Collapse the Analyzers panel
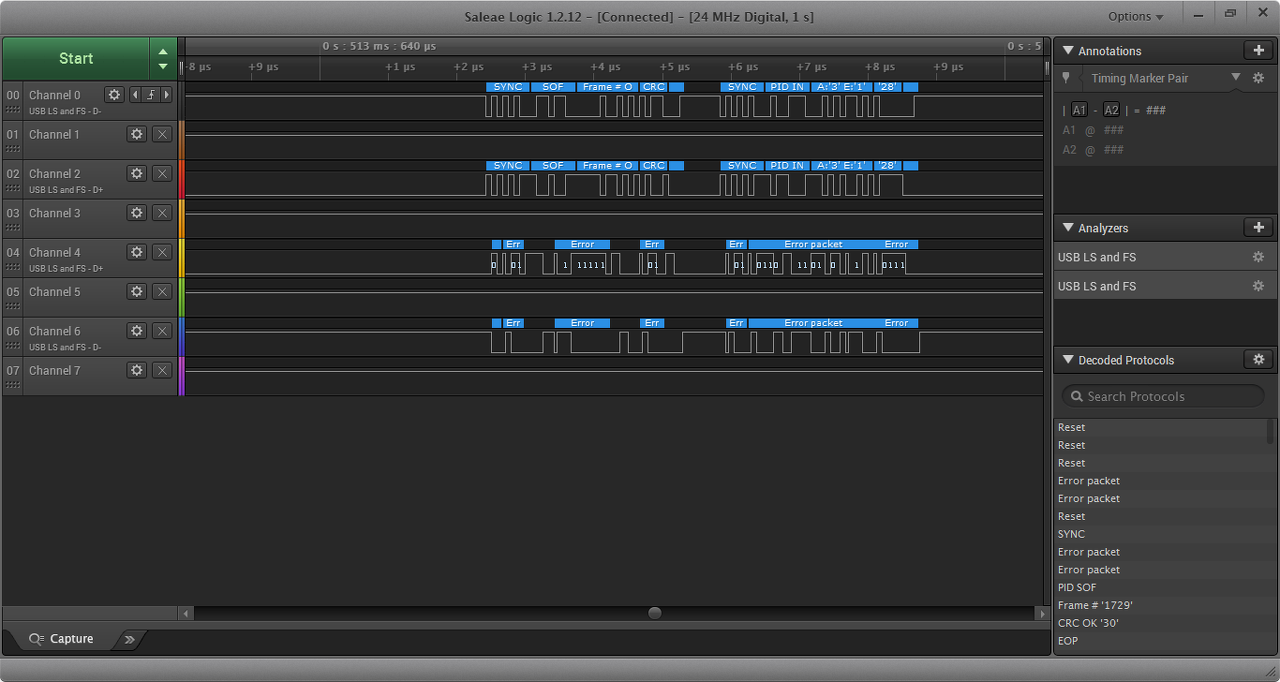 pos(1068,228)
